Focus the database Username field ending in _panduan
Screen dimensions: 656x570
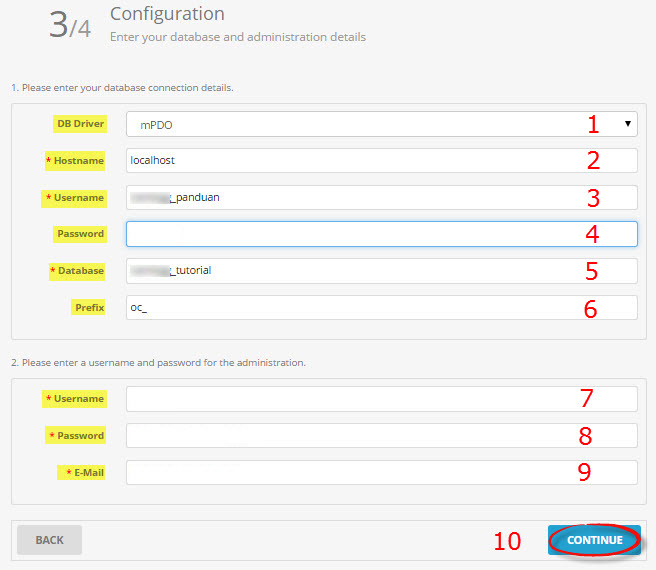(380, 197)
